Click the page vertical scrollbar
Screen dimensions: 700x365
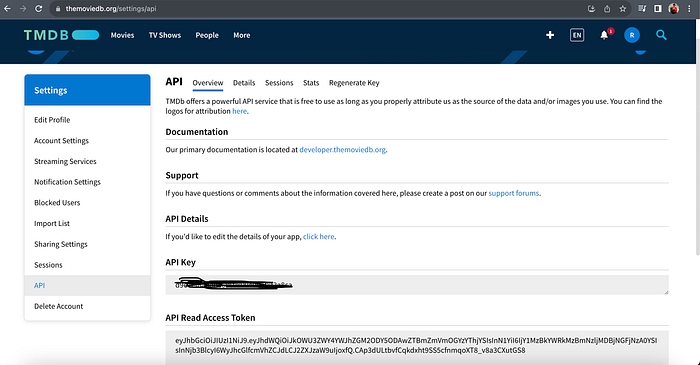tap(697, 147)
